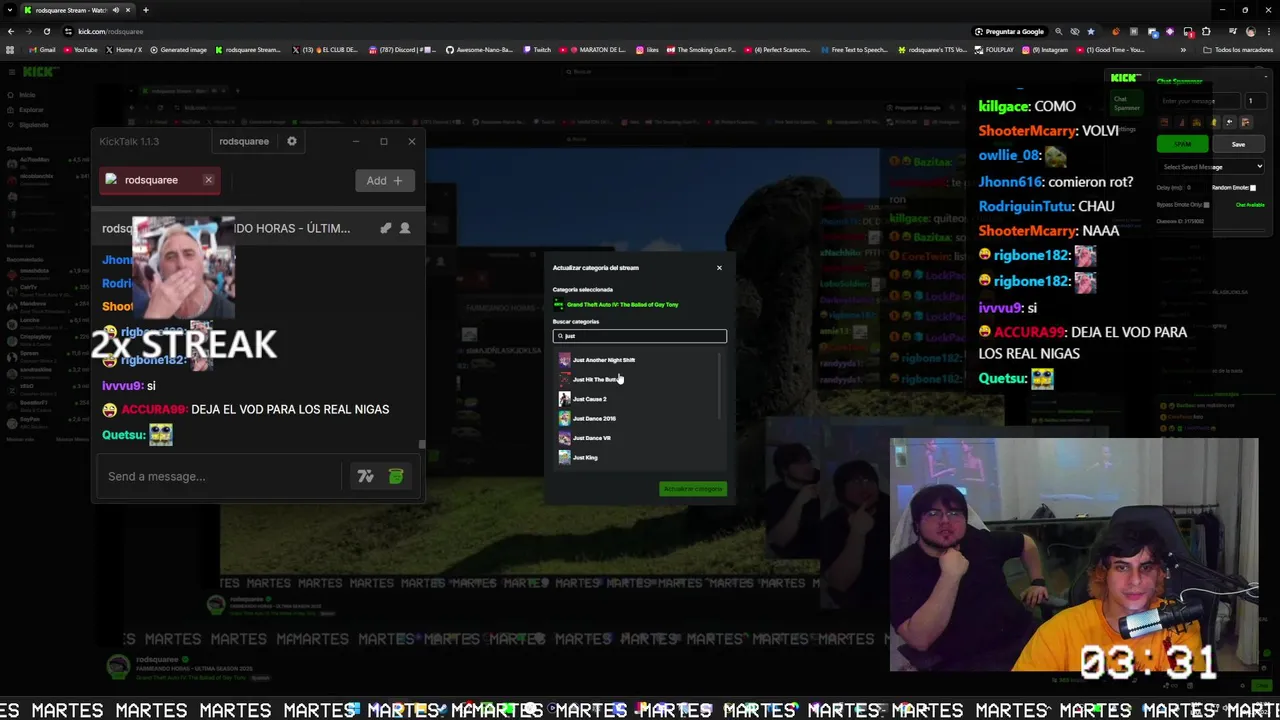Select Inicio in Kick sidebar
Screen dimensions: 1280x720
(22, 95)
